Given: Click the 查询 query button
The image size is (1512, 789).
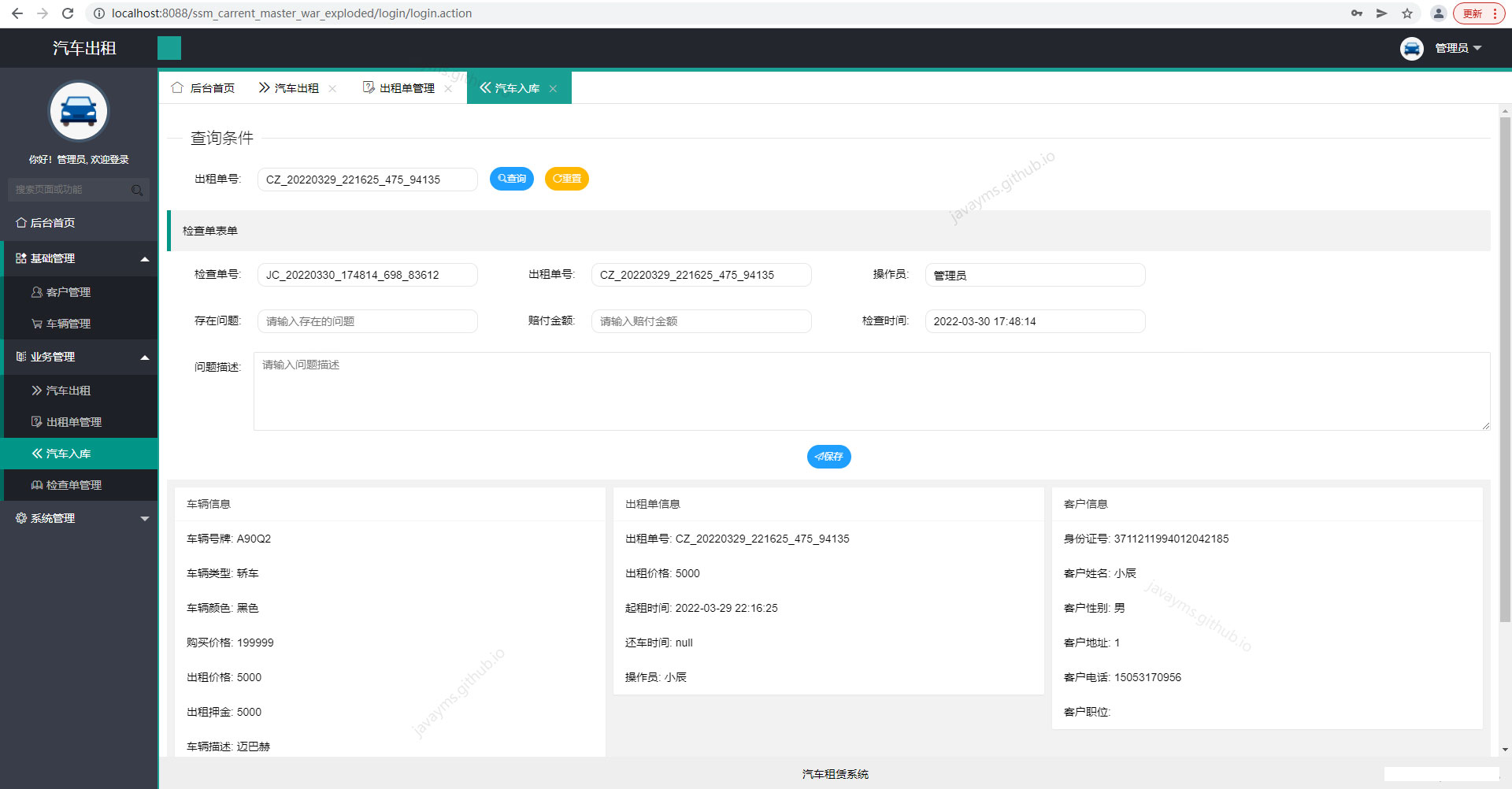Looking at the screenshot, I should click(512, 179).
